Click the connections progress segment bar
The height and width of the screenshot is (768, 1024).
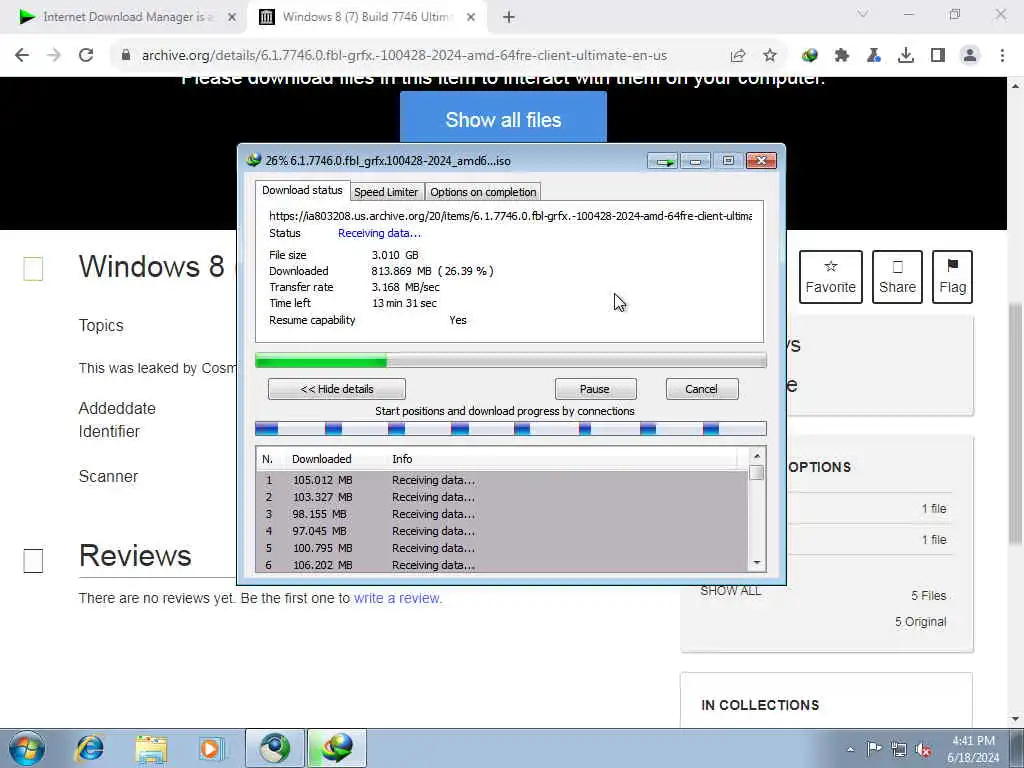click(x=510, y=428)
